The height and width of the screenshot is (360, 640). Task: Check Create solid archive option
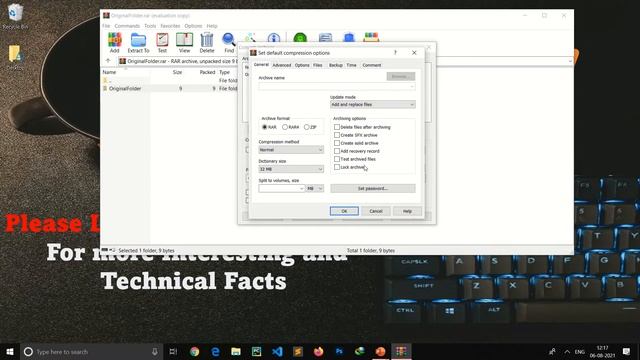click(x=337, y=143)
